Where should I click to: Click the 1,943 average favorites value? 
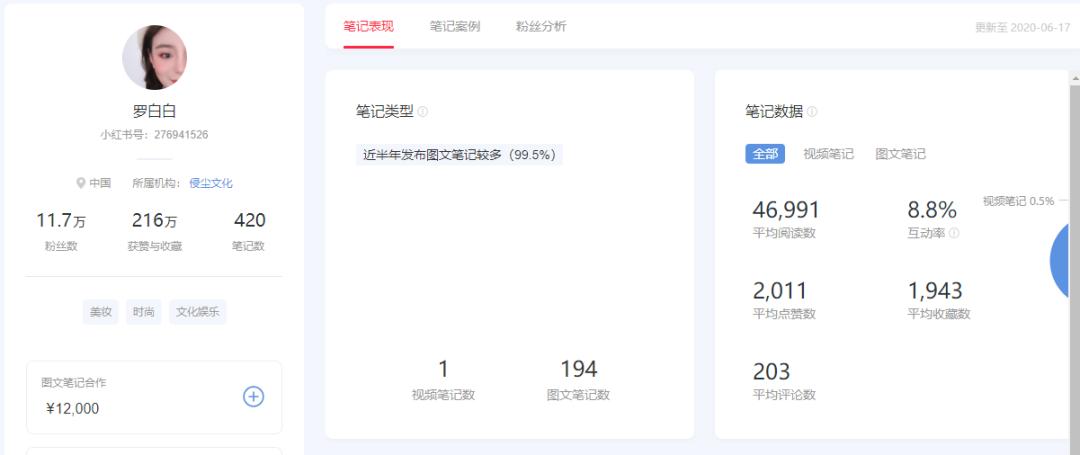coord(935,291)
